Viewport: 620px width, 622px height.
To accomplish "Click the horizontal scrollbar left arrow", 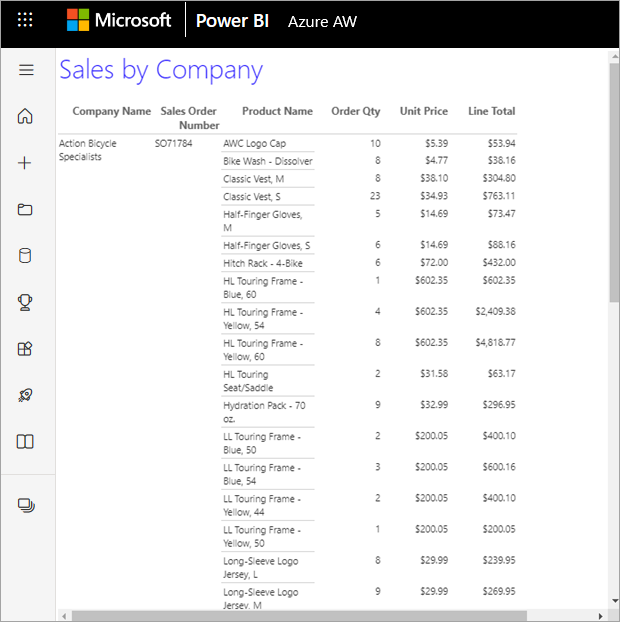I will click(64, 616).
